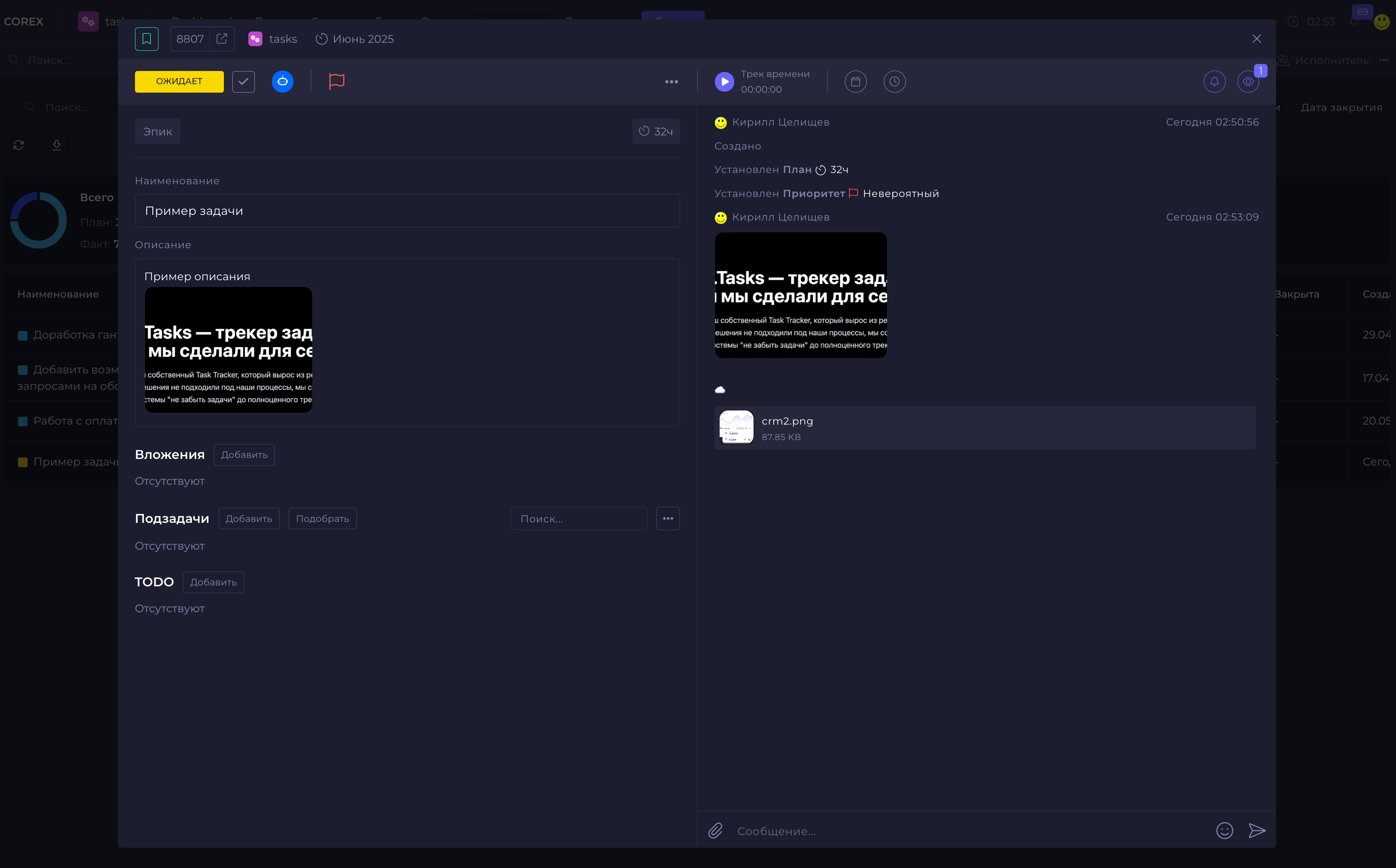Edit the 32ч planned time
Screen dimensions: 1396x868
pyautogui.click(x=656, y=132)
